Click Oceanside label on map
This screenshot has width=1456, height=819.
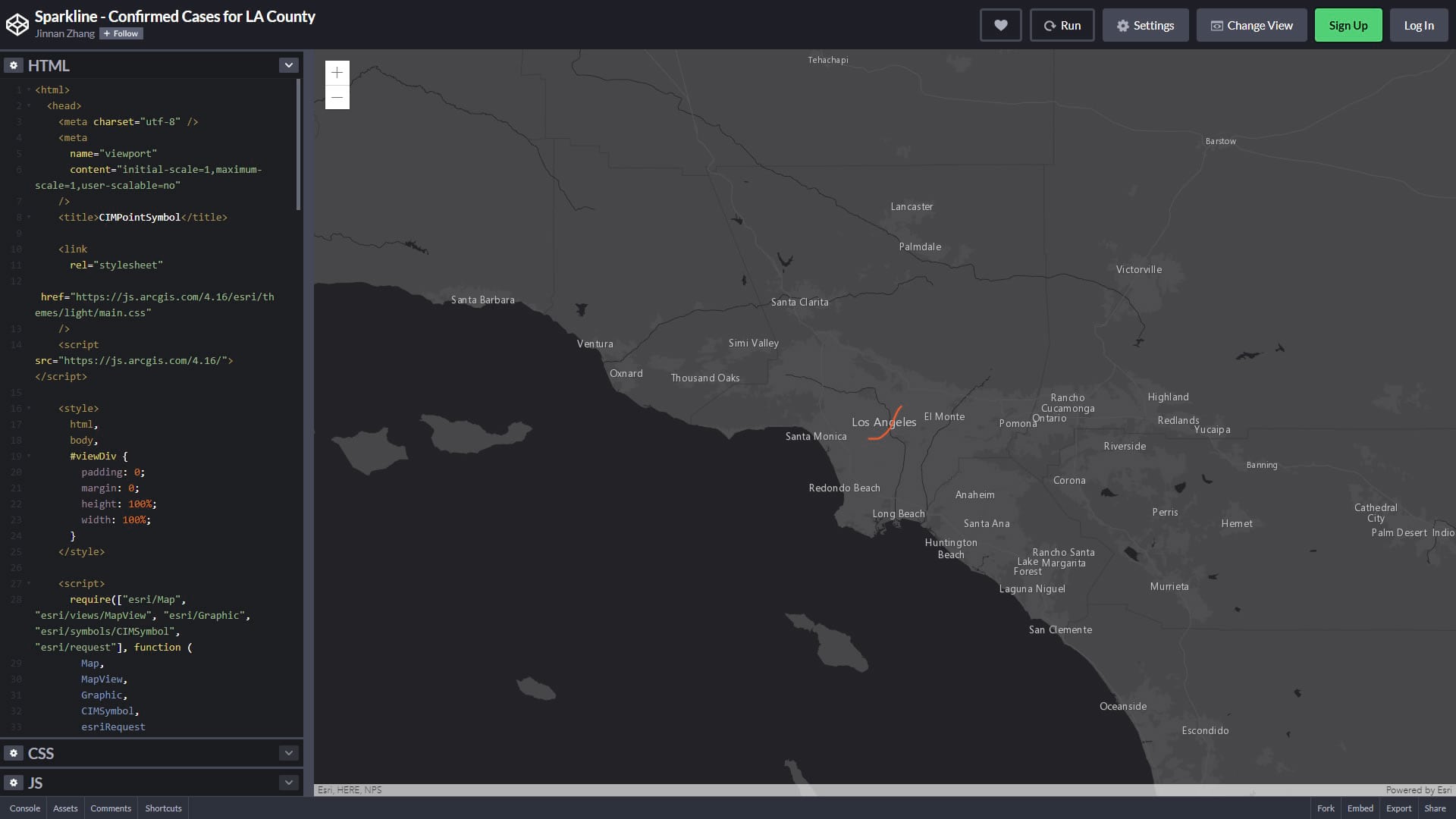(x=1123, y=707)
